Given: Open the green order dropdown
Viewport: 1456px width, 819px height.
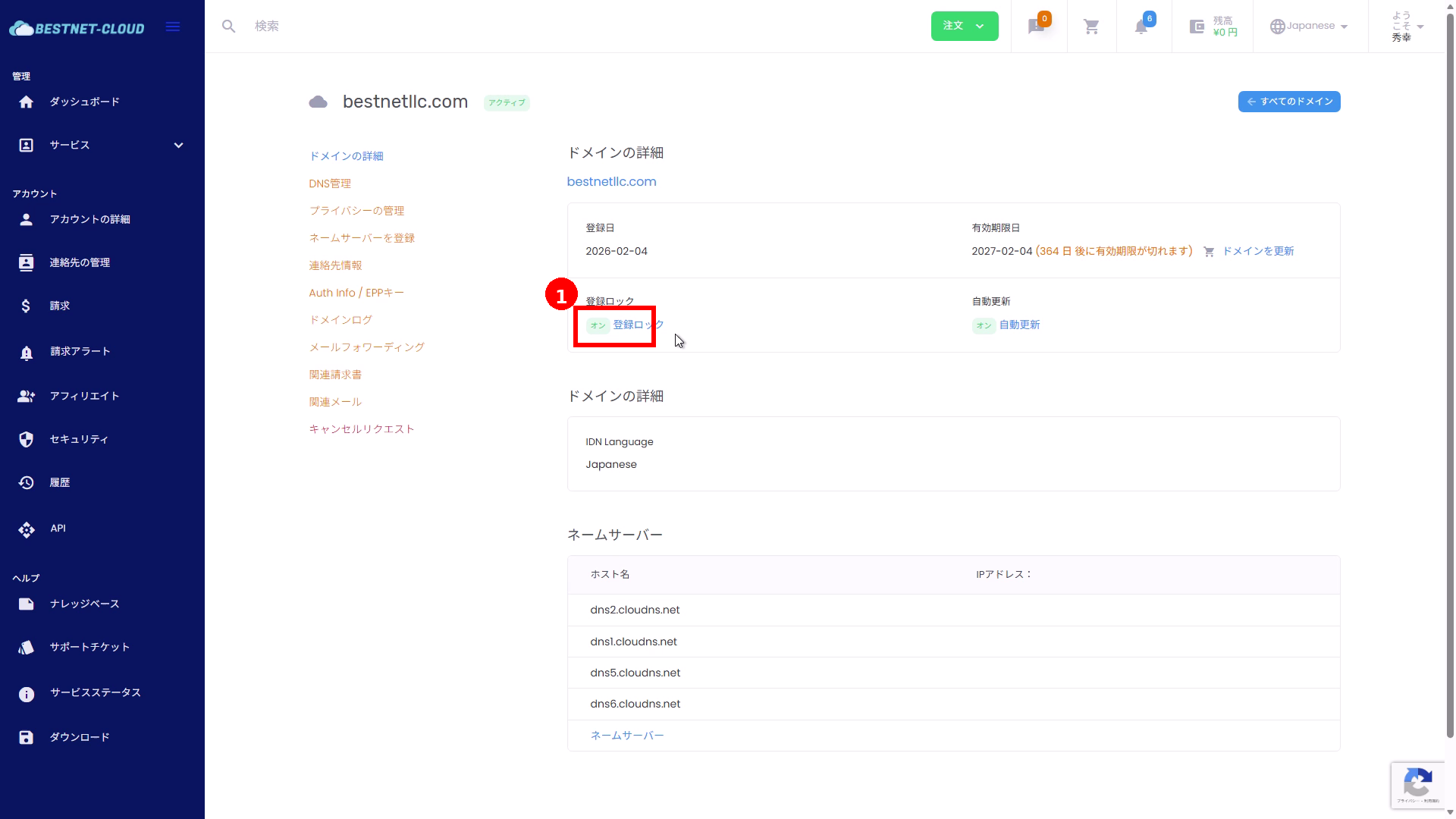Looking at the screenshot, I should [964, 27].
